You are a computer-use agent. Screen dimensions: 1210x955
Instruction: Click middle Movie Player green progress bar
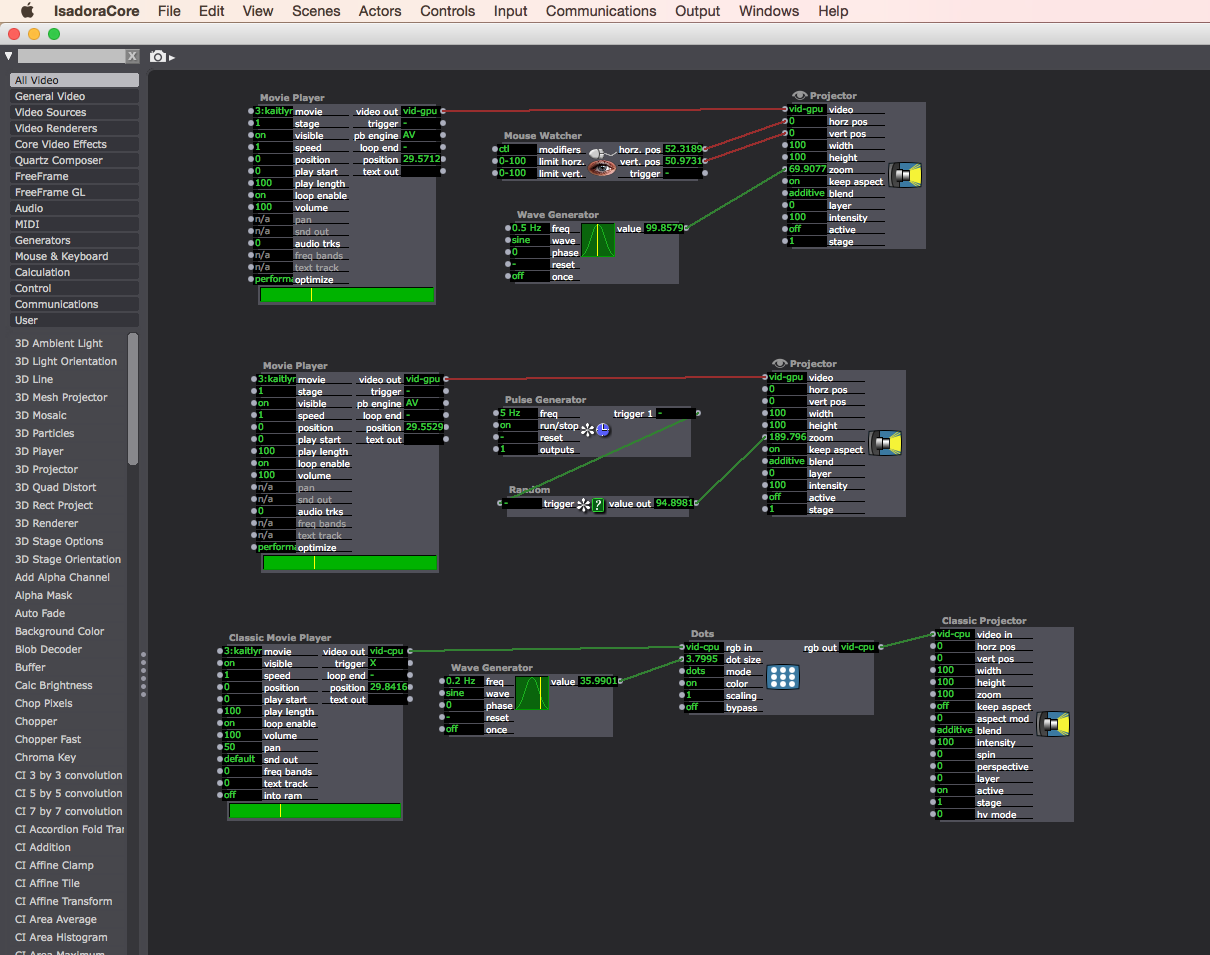click(350, 563)
